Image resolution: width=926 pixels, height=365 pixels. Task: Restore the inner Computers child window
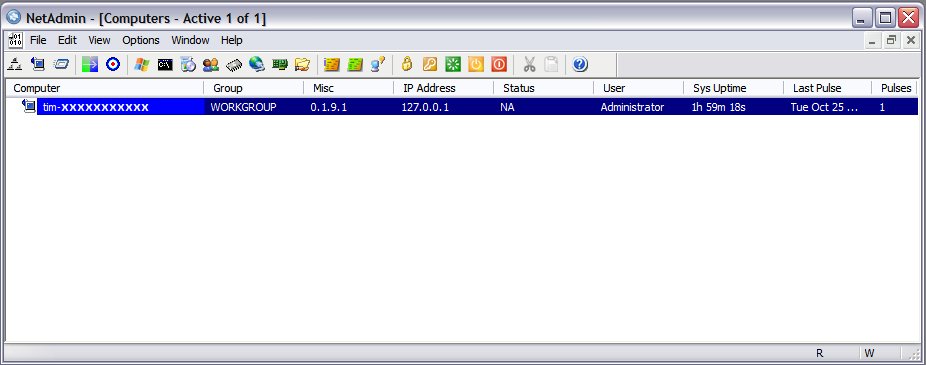click(892, 40)
